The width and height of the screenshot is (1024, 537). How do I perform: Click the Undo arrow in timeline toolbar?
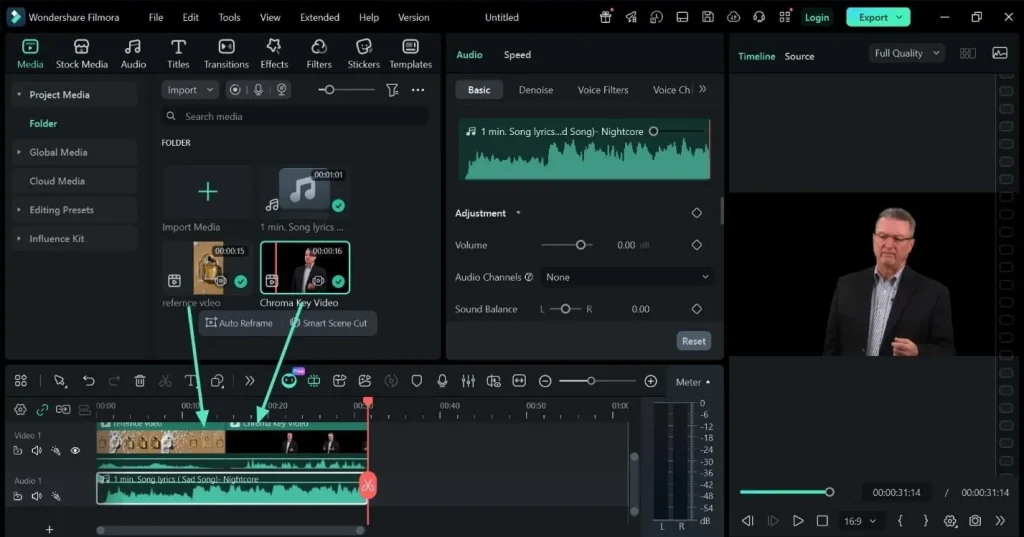click(x=88, y=381)
